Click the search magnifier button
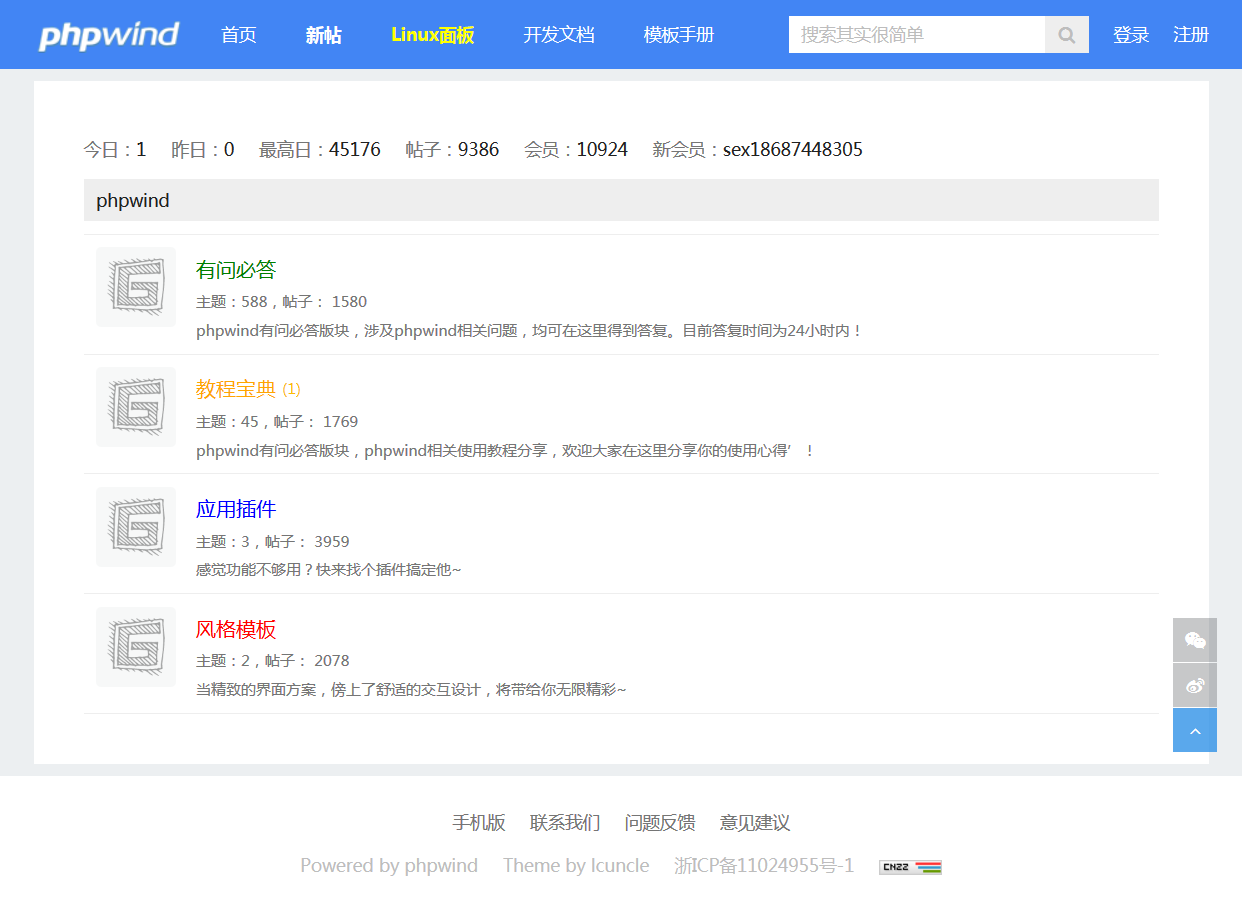Screen dimensions: 1242x911 pos(1067,35)
